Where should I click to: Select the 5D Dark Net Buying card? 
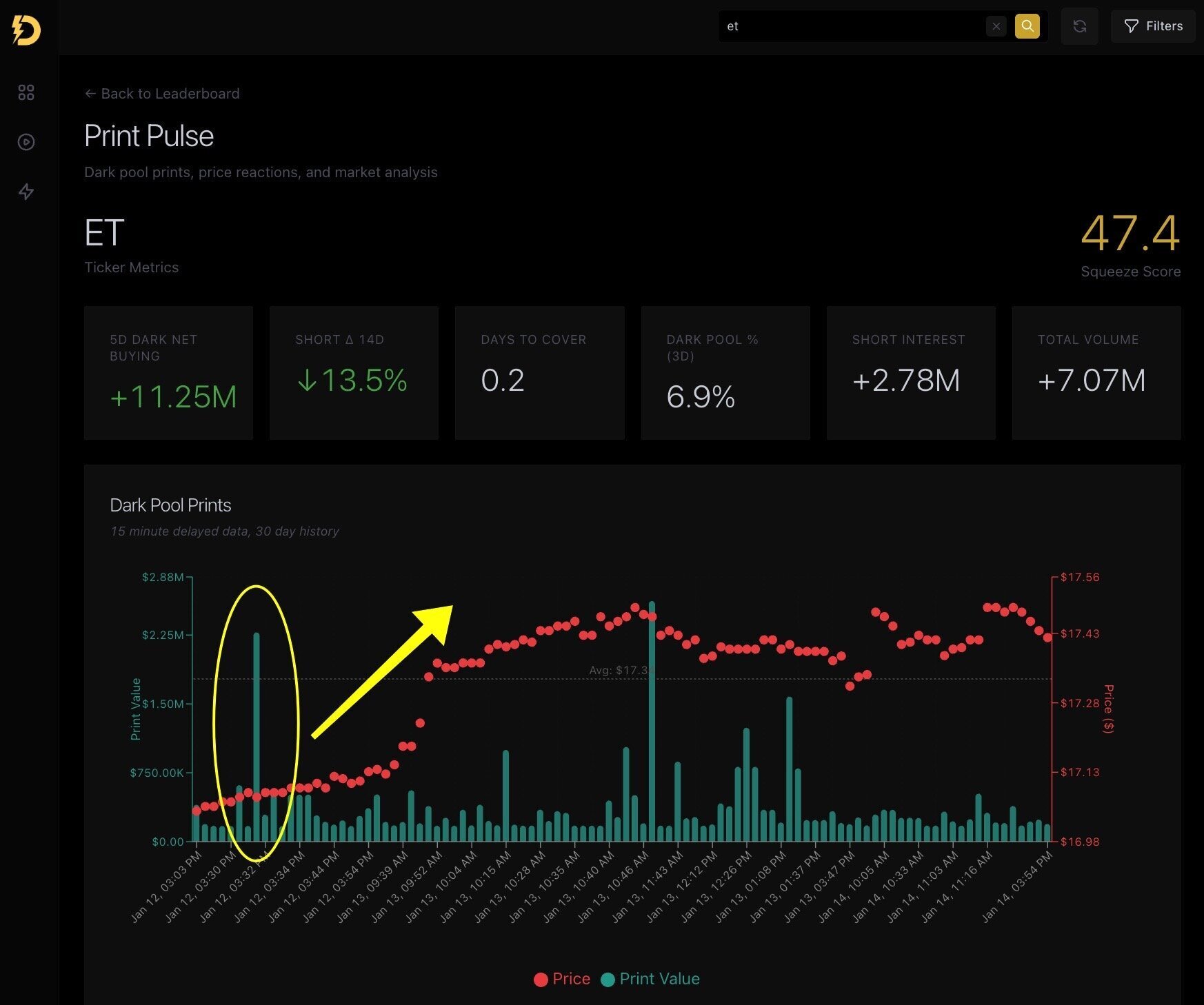click(168, 373)
